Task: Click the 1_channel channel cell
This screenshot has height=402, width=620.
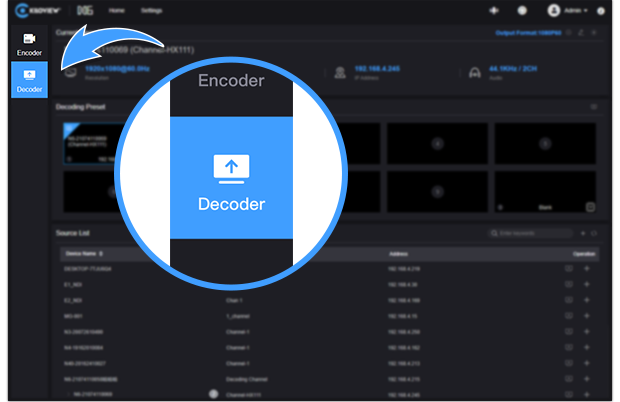Action: [238, 316]
